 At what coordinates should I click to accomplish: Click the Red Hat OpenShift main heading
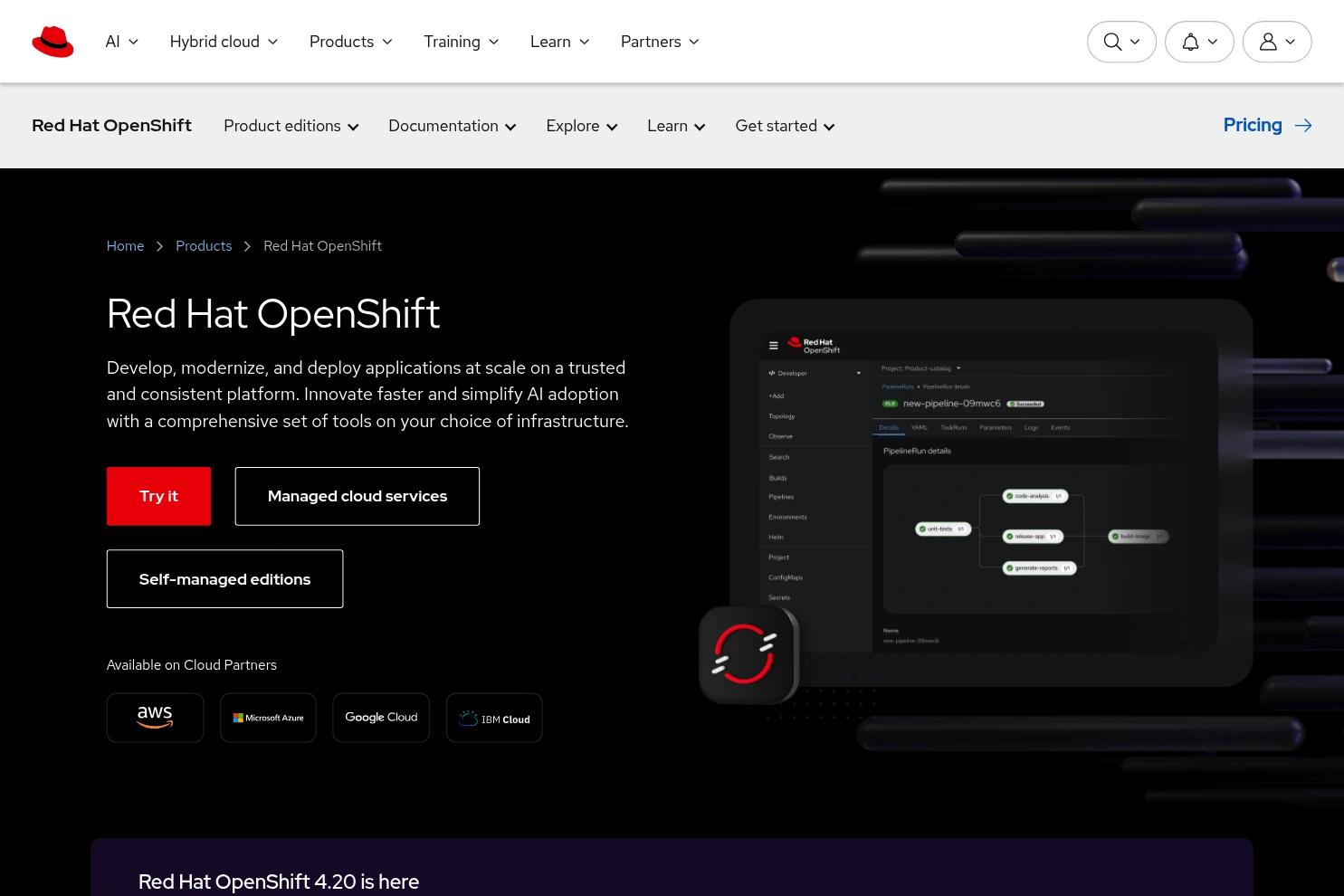pyautogui.click(x=273, y=314)
